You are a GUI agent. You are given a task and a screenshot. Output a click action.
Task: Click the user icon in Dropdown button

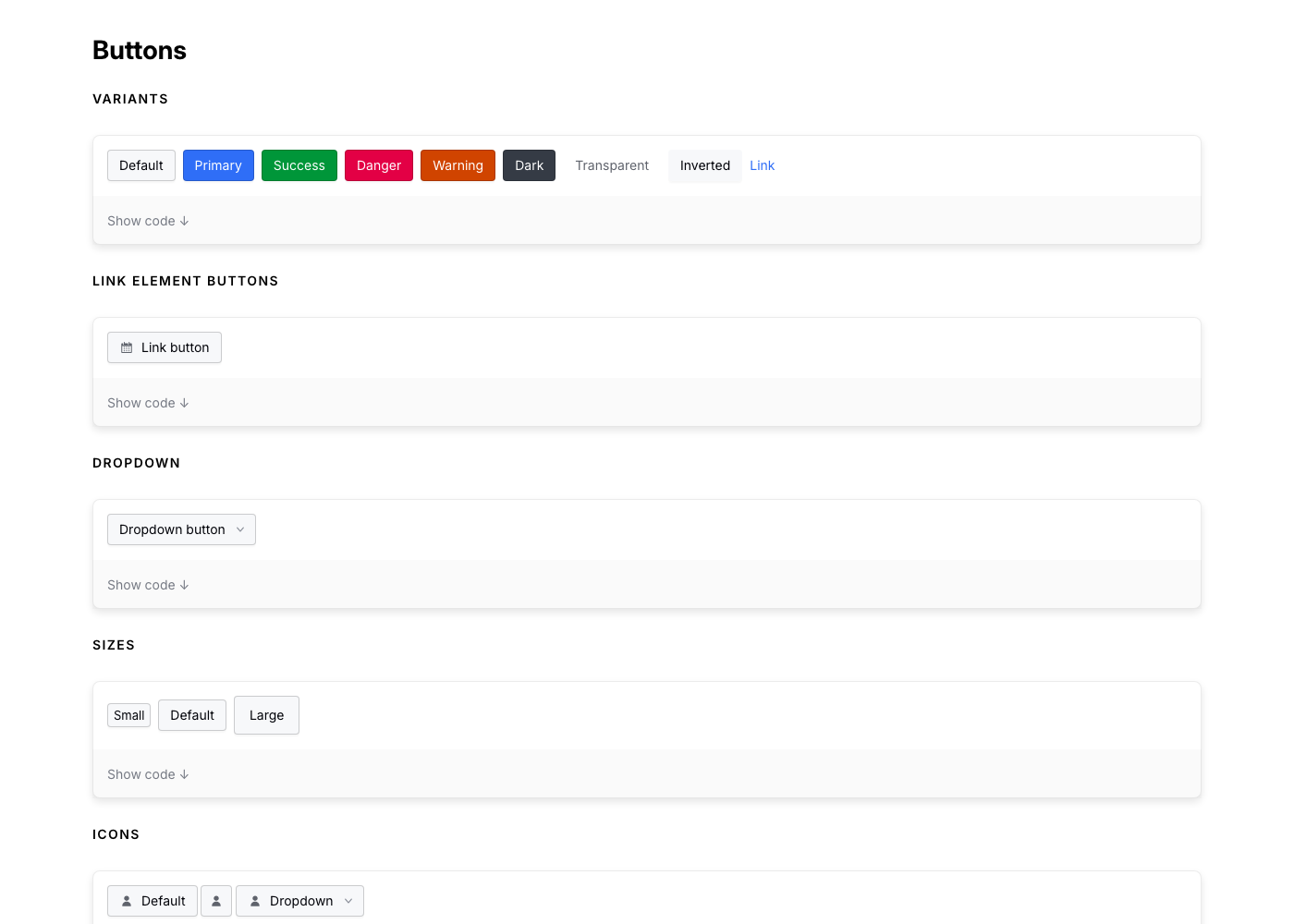click(x=255, y=901)
